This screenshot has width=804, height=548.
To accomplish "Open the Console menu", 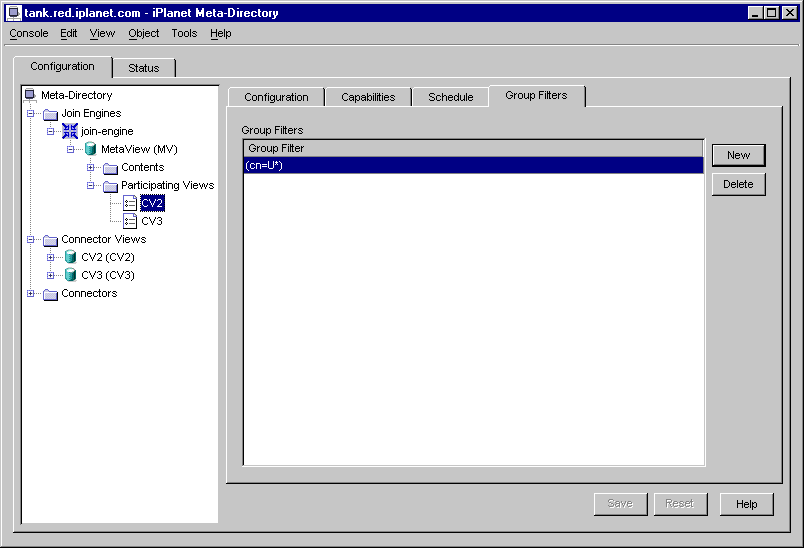I will coord(29,33).
